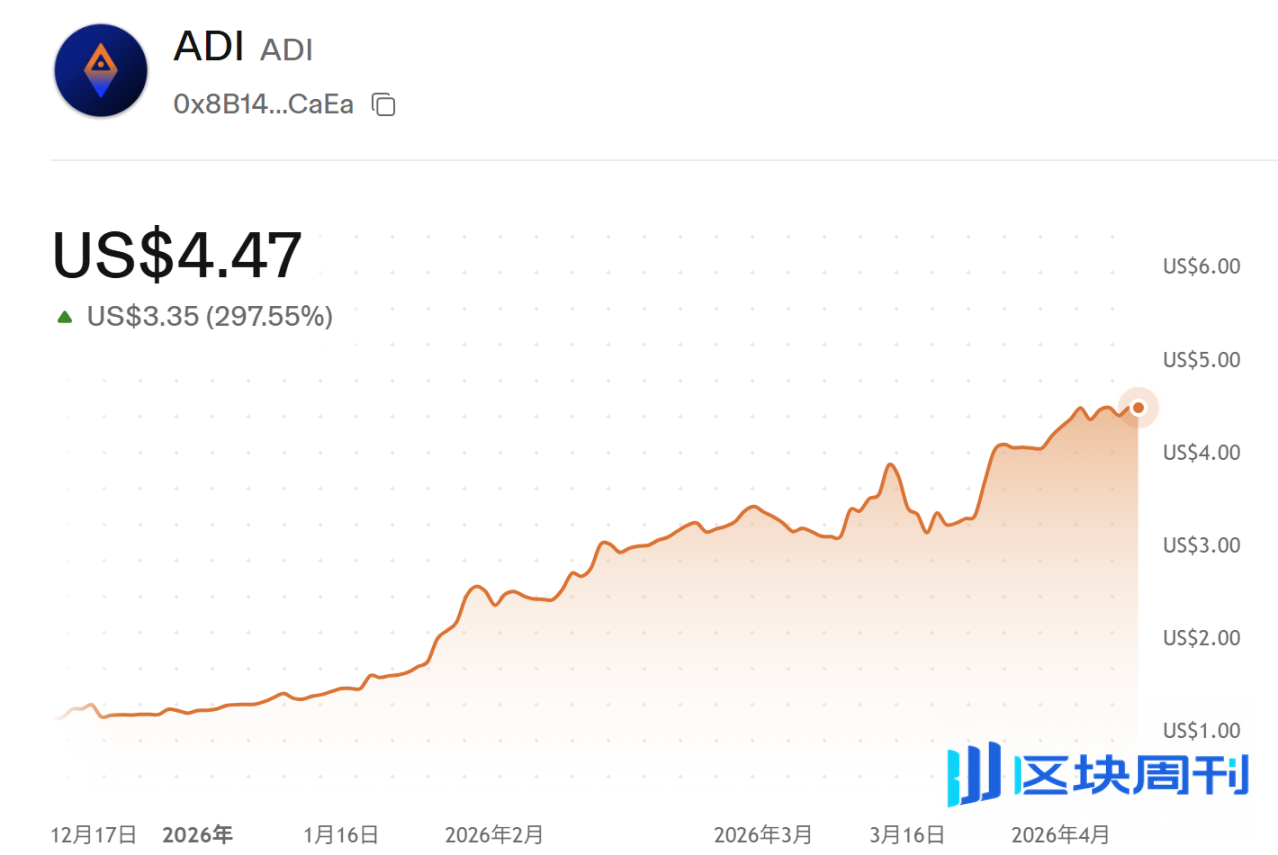Select the 3月16日 date label
Screen dimensions: 1278x855
(907, 835)
